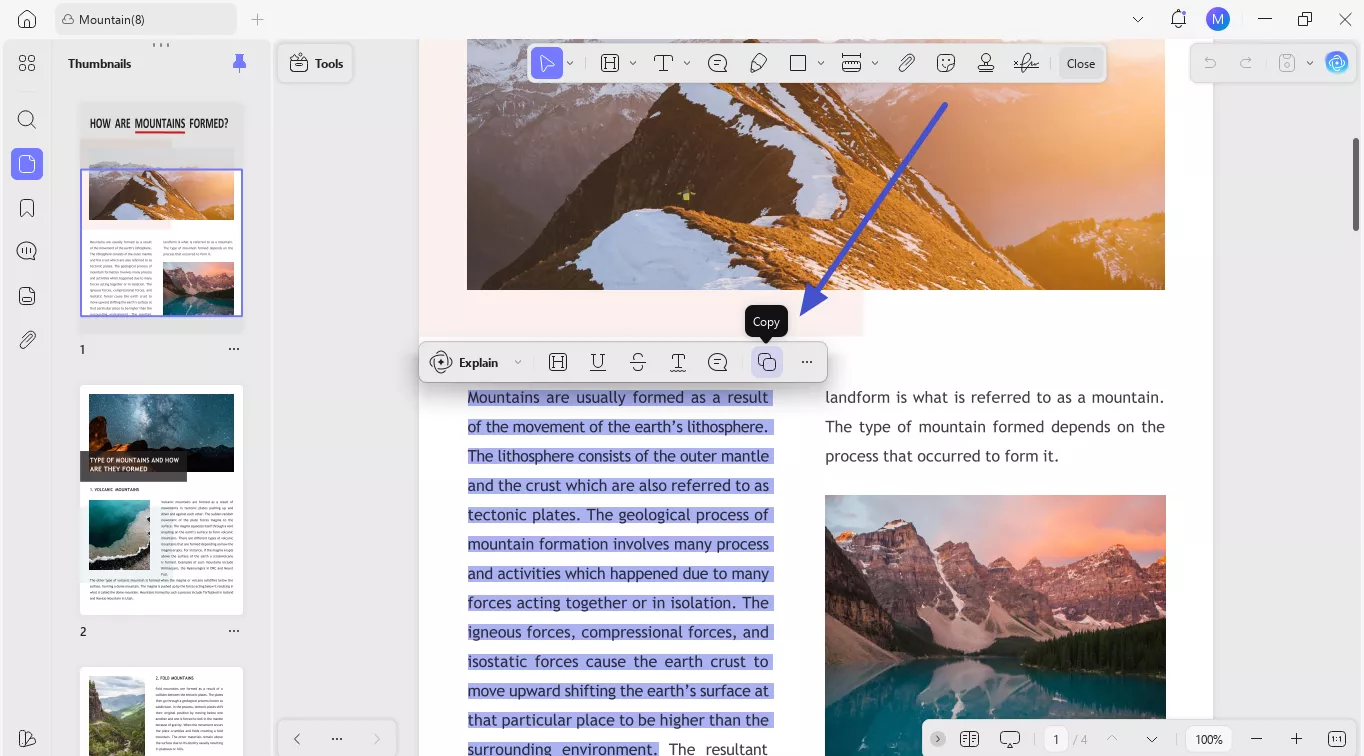Apply squiggly underline from floating toolbar
This screenshot has height=756, width=1364.
tap(678, 362)
